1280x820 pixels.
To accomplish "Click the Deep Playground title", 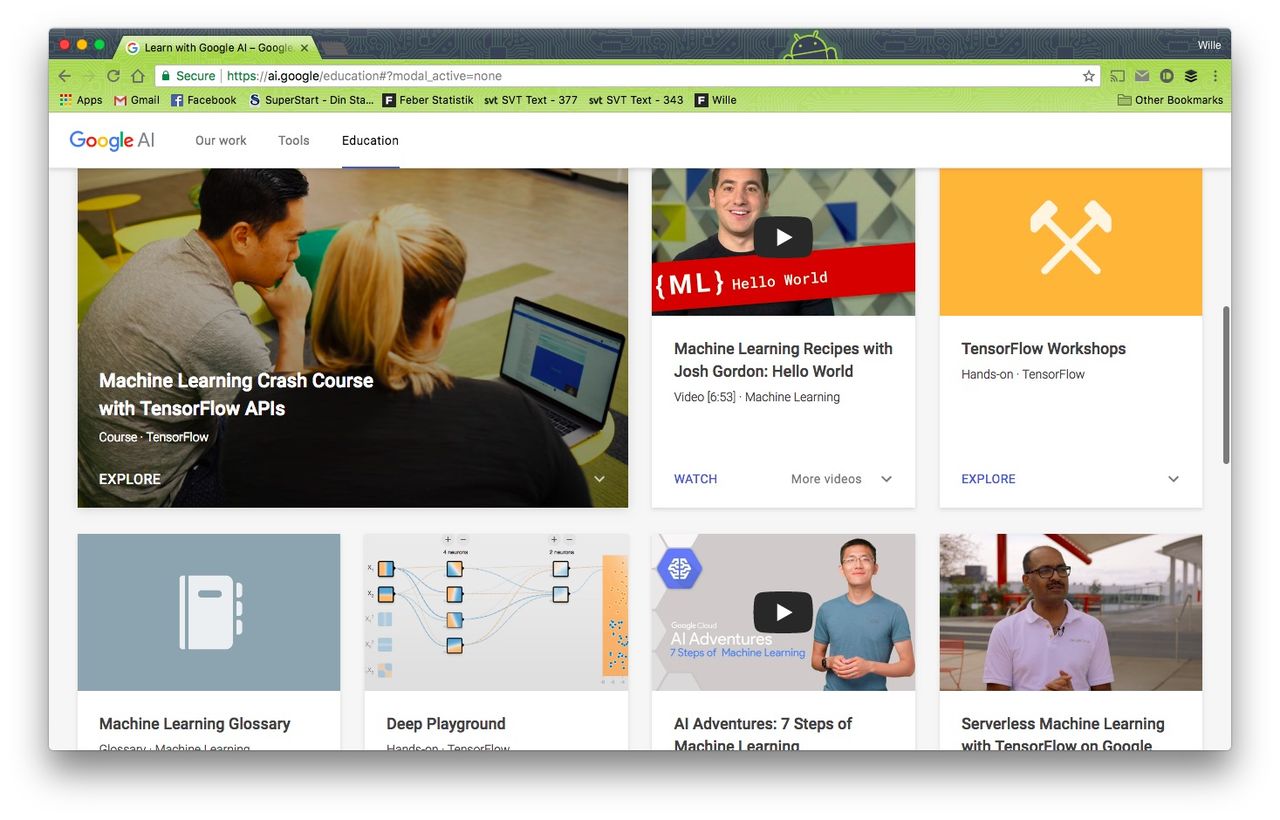I will (x=446, y=724).
